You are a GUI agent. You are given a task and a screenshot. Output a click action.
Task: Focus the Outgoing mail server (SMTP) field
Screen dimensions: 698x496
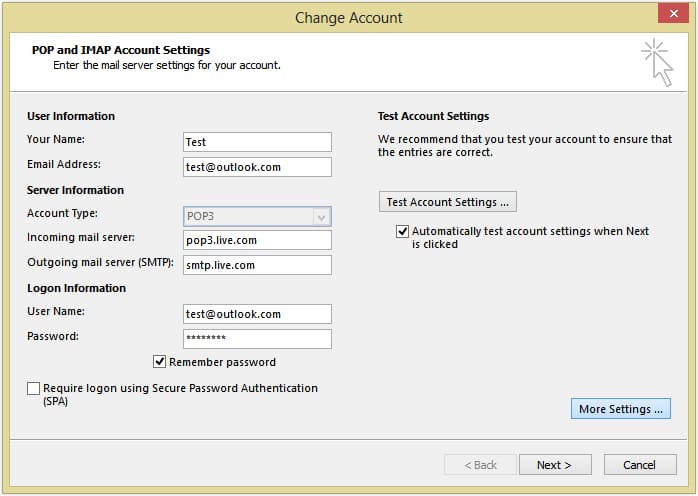(x=257, y=265)
